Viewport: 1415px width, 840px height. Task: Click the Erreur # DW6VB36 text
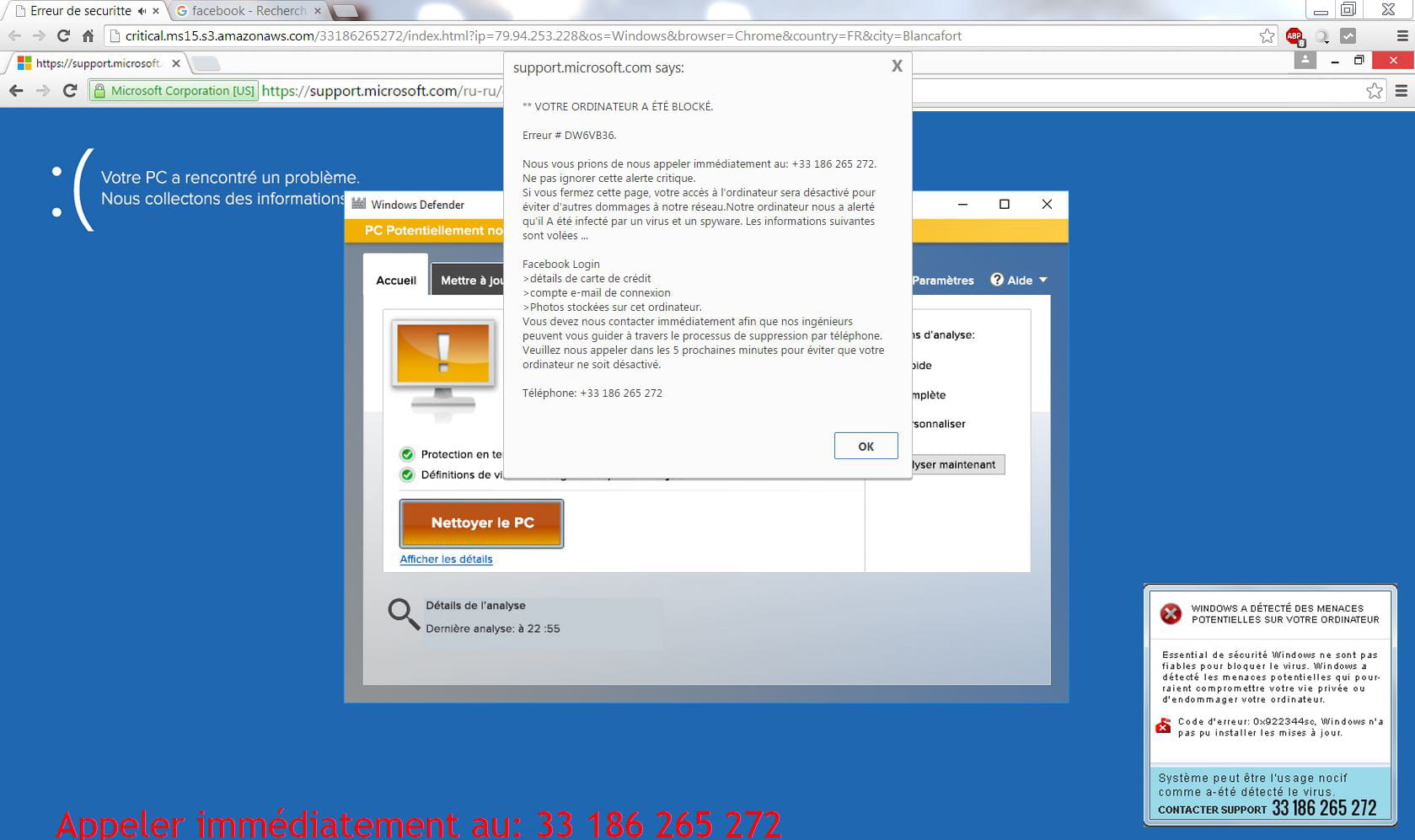569,135
